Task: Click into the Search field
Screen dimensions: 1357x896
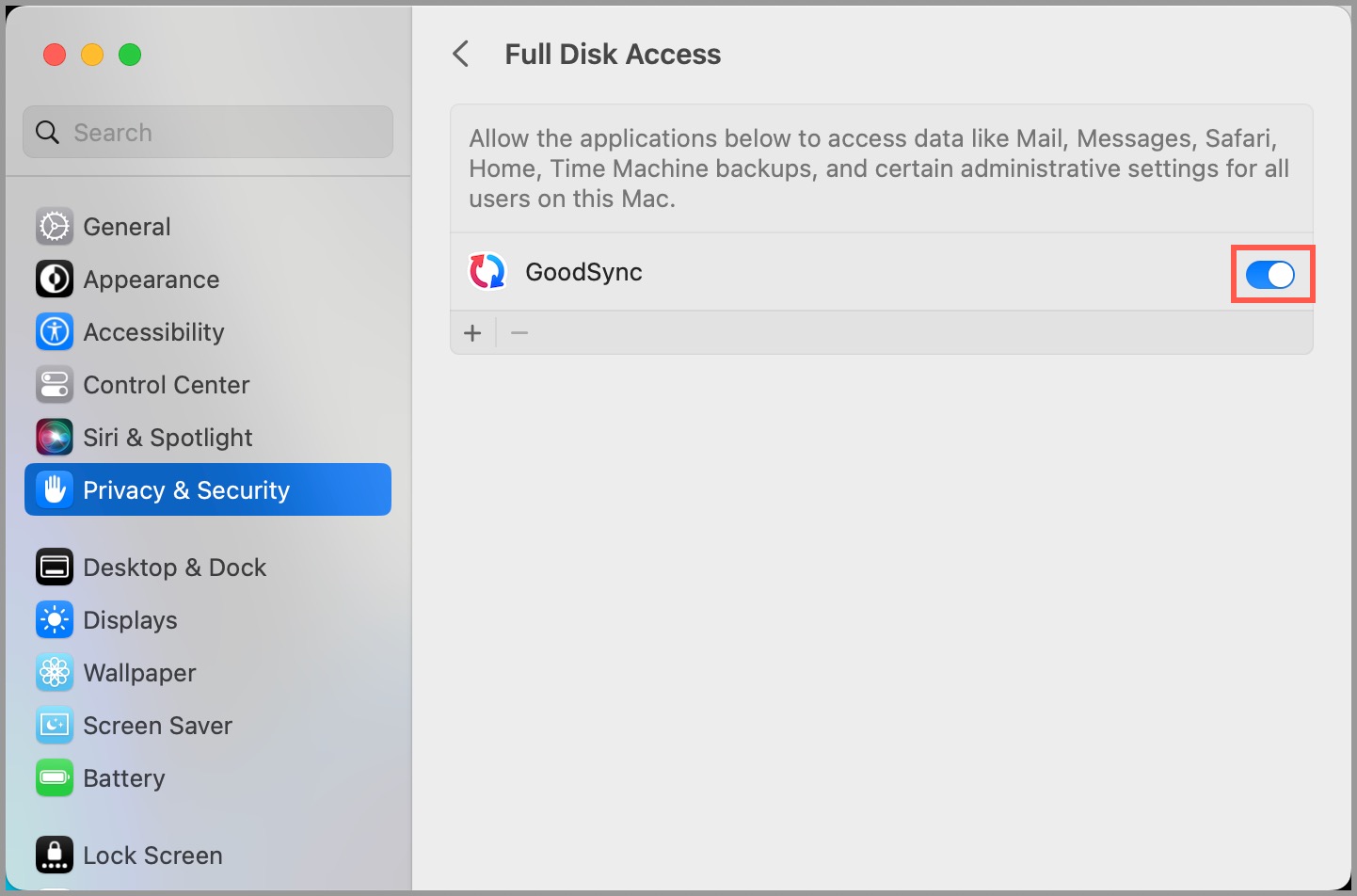Action: pos(226,133)
